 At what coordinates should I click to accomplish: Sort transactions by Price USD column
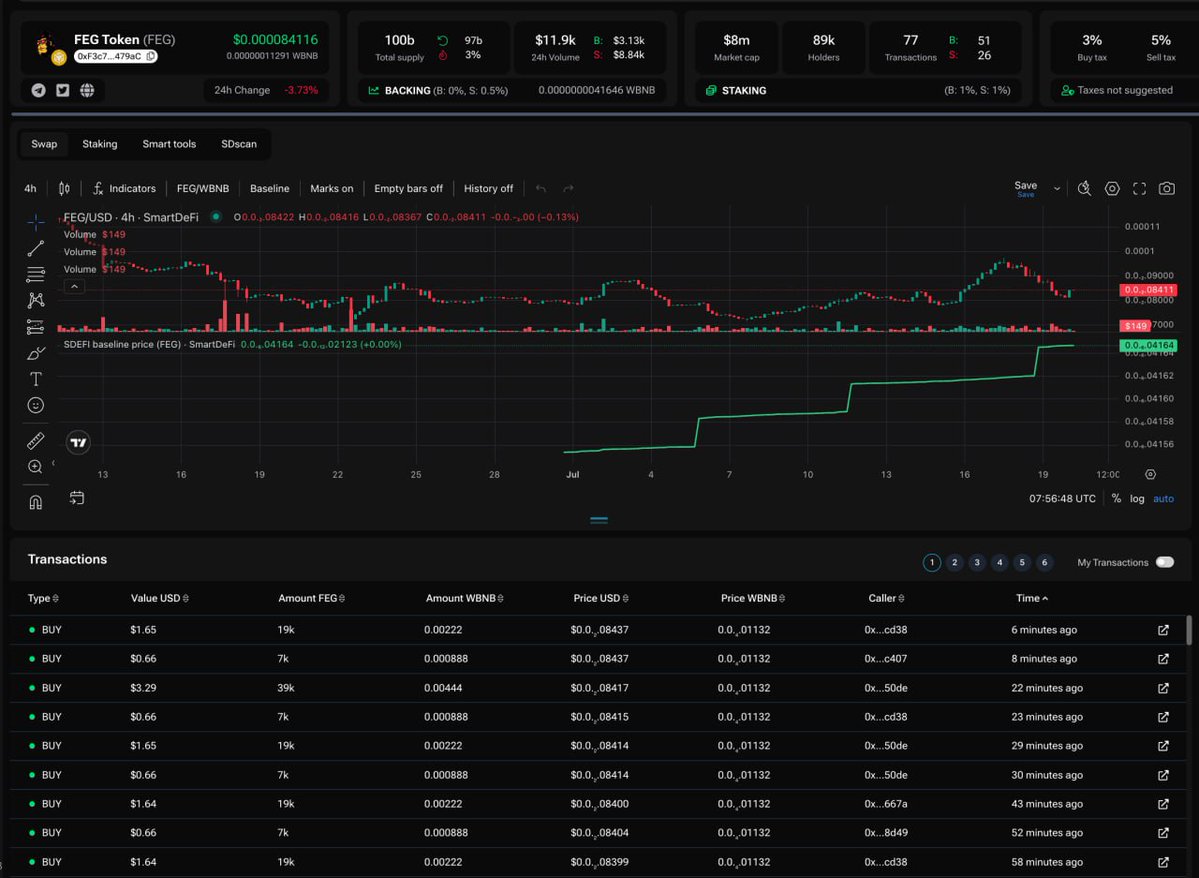tap(601, 598)
